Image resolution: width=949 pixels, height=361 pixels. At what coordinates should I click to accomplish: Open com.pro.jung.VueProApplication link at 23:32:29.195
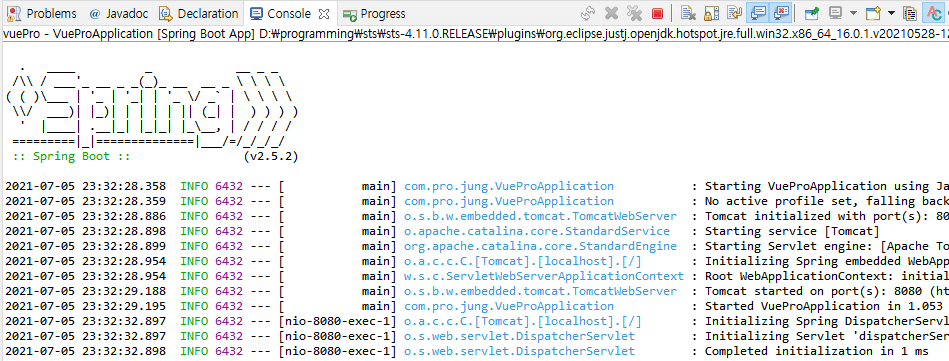coord(509,306)
